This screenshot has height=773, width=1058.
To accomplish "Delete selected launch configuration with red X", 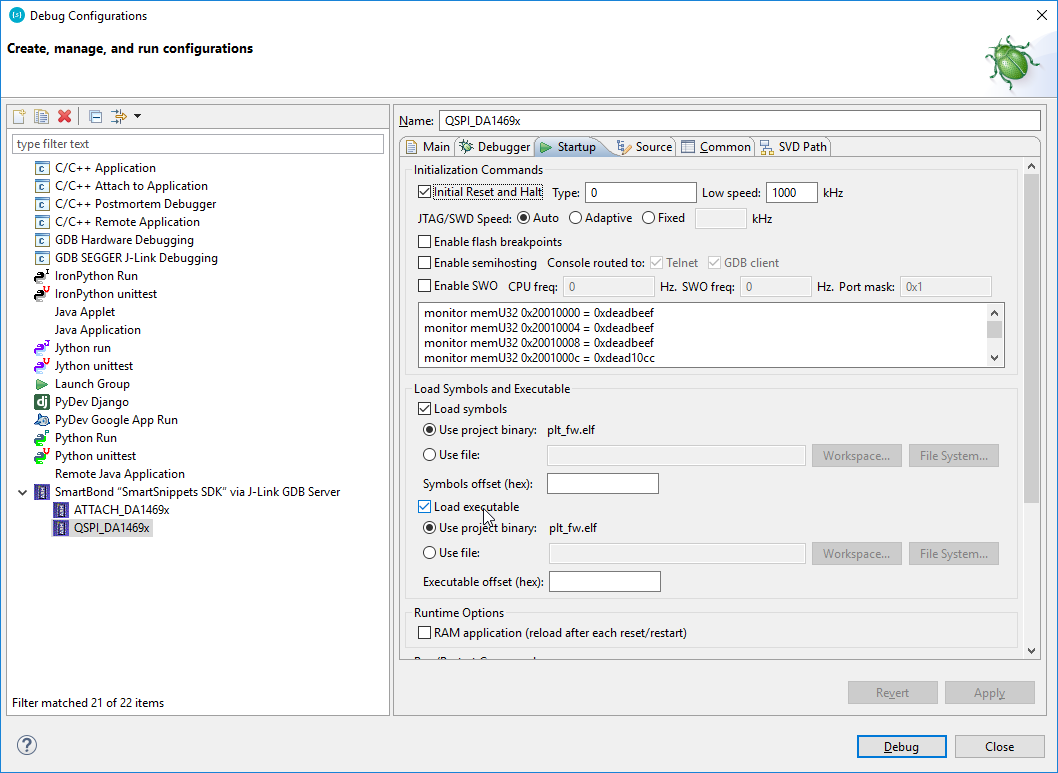I will (x=65, y=116).
